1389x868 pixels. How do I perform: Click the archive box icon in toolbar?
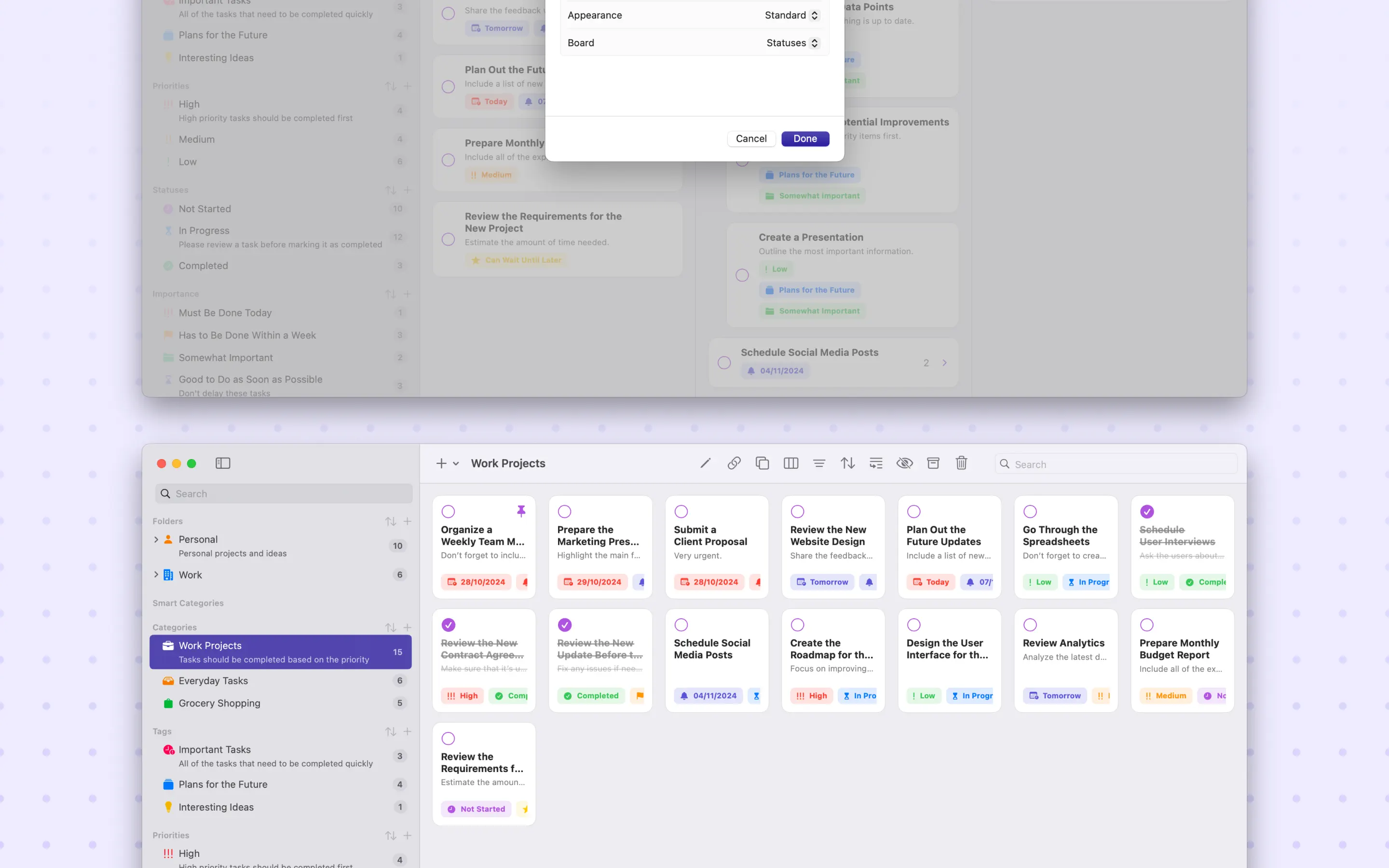pyautogui.click(x=933, y=463)
